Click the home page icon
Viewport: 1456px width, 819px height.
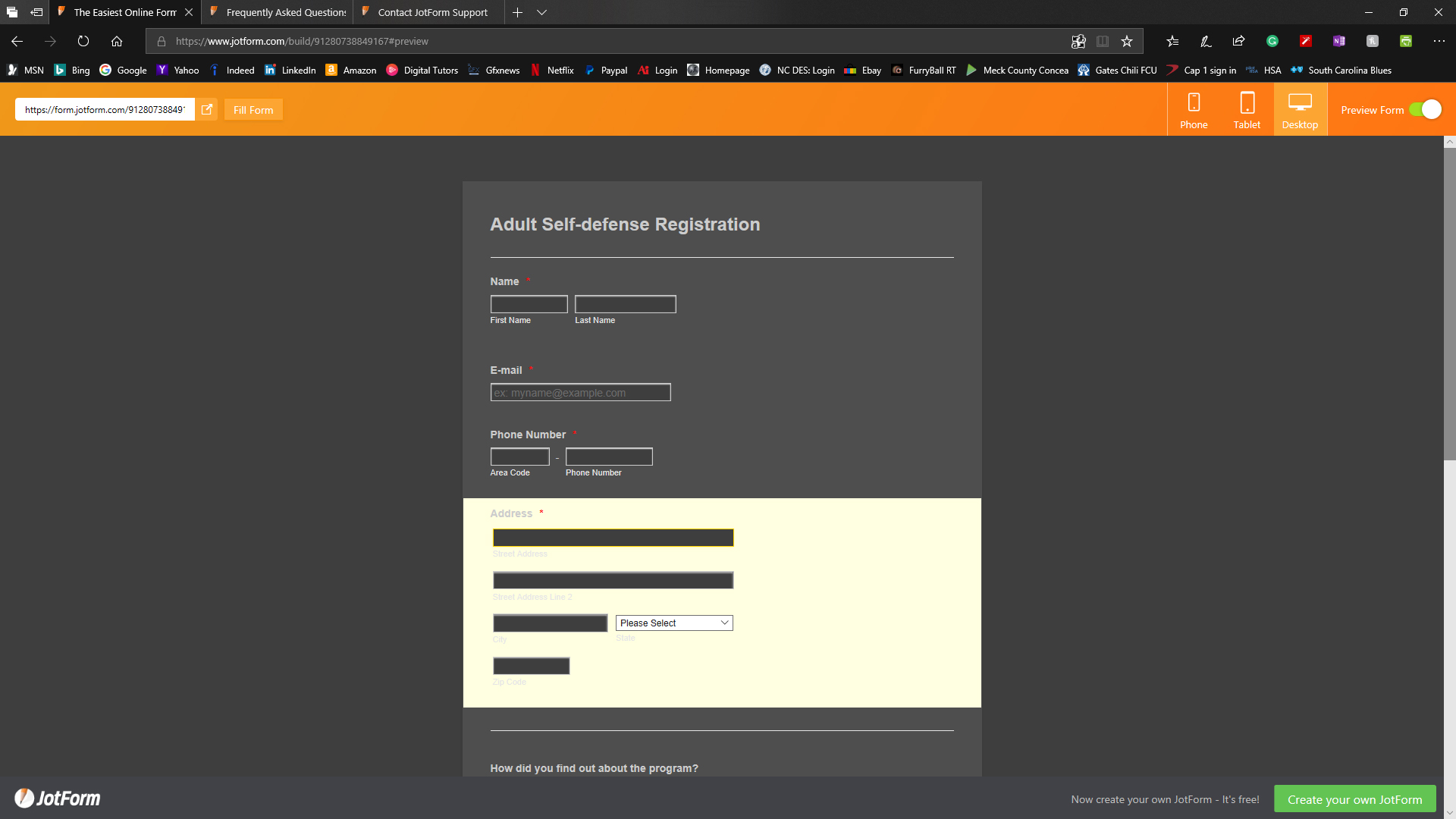tap(117, 41)
